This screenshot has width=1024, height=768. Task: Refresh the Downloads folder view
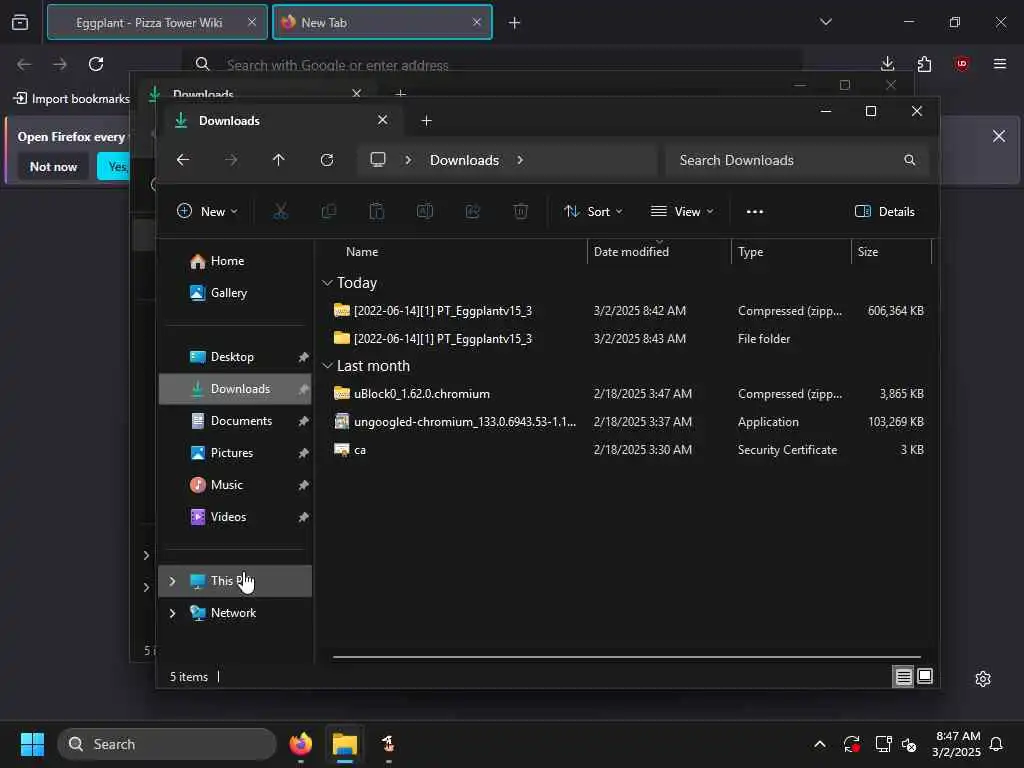coord(327,160)
